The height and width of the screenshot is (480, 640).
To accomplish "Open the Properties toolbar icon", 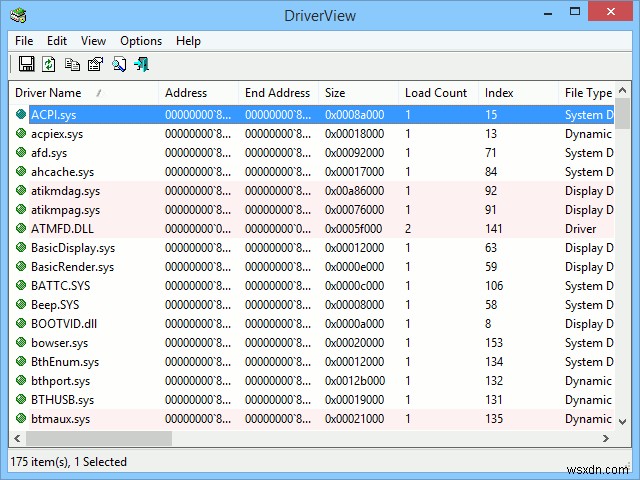I will click(x=96, y=64).
